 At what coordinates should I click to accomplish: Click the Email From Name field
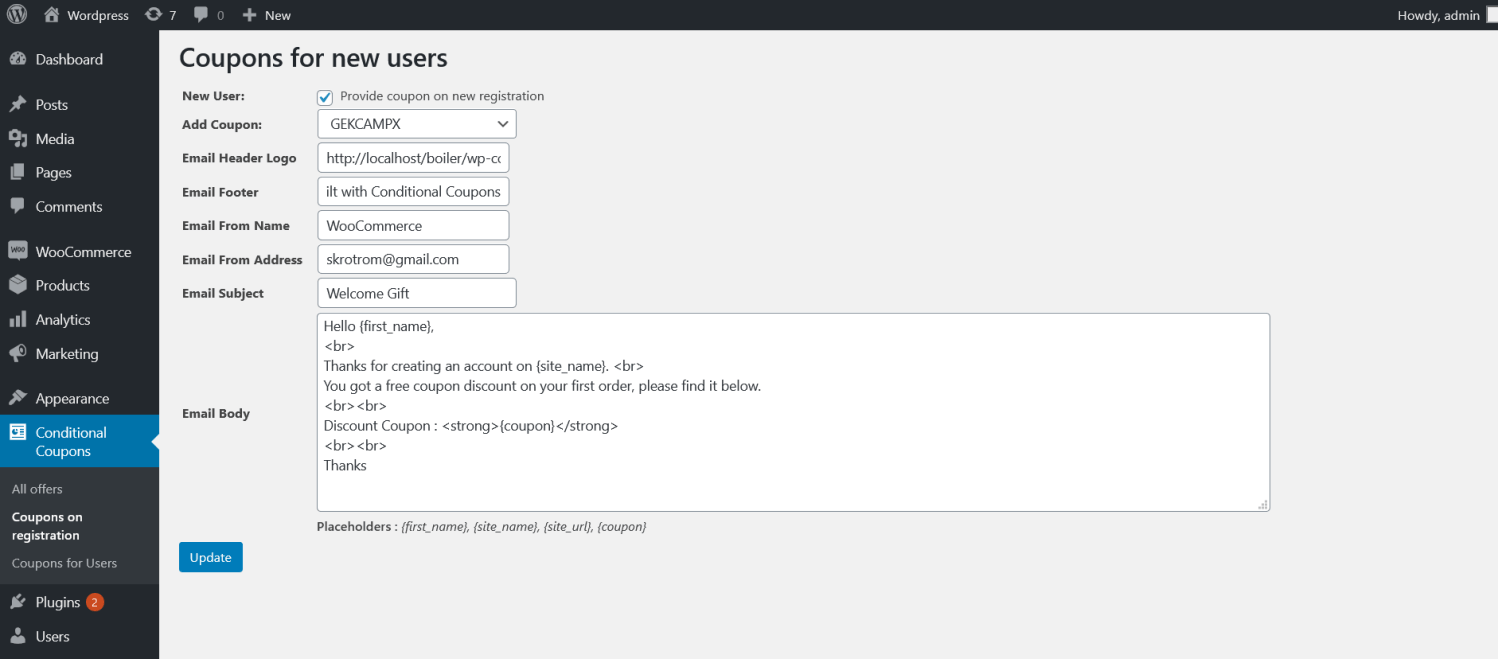413,225
